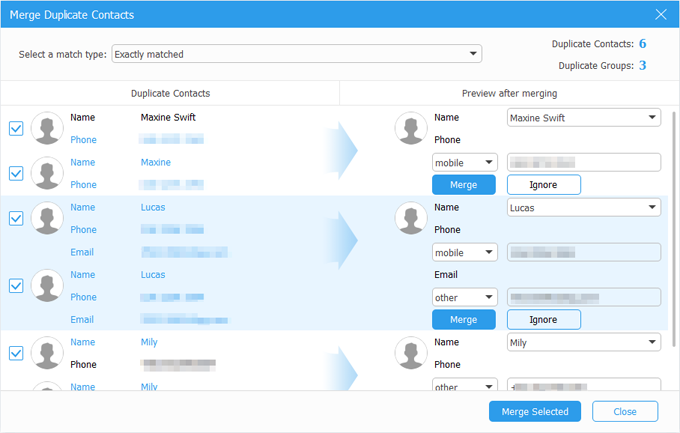Open the match type dropdown
This screenshot has height=433, width=680.
(x=296, y=54)
